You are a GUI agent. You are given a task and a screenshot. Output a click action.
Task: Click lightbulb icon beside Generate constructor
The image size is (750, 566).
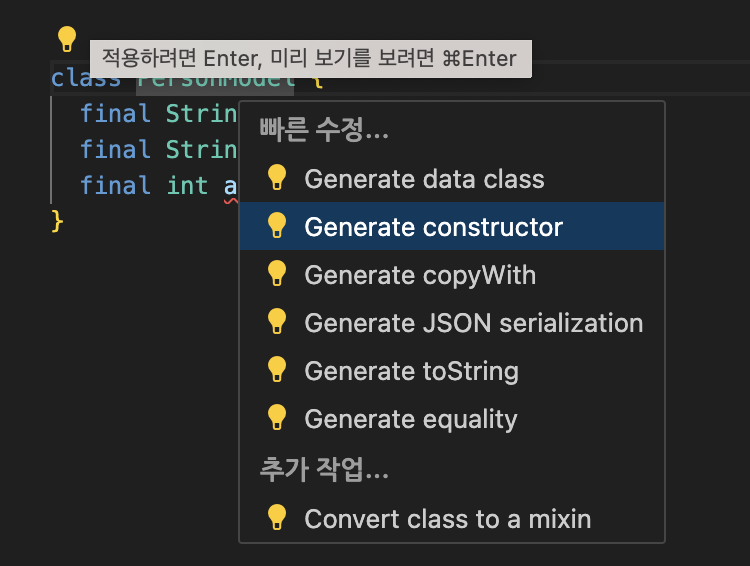coord(277,225)
